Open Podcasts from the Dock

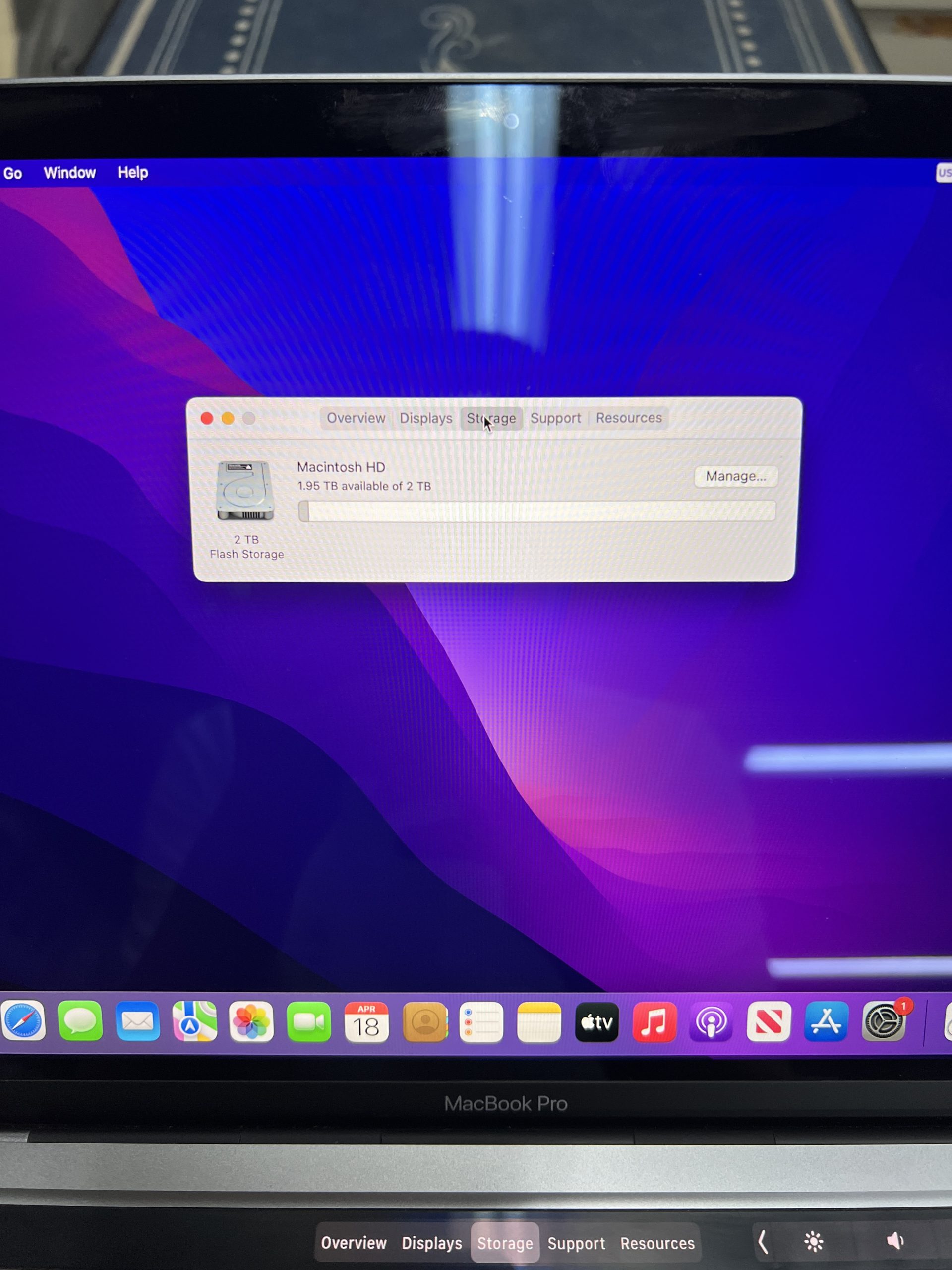[711, 1022]
